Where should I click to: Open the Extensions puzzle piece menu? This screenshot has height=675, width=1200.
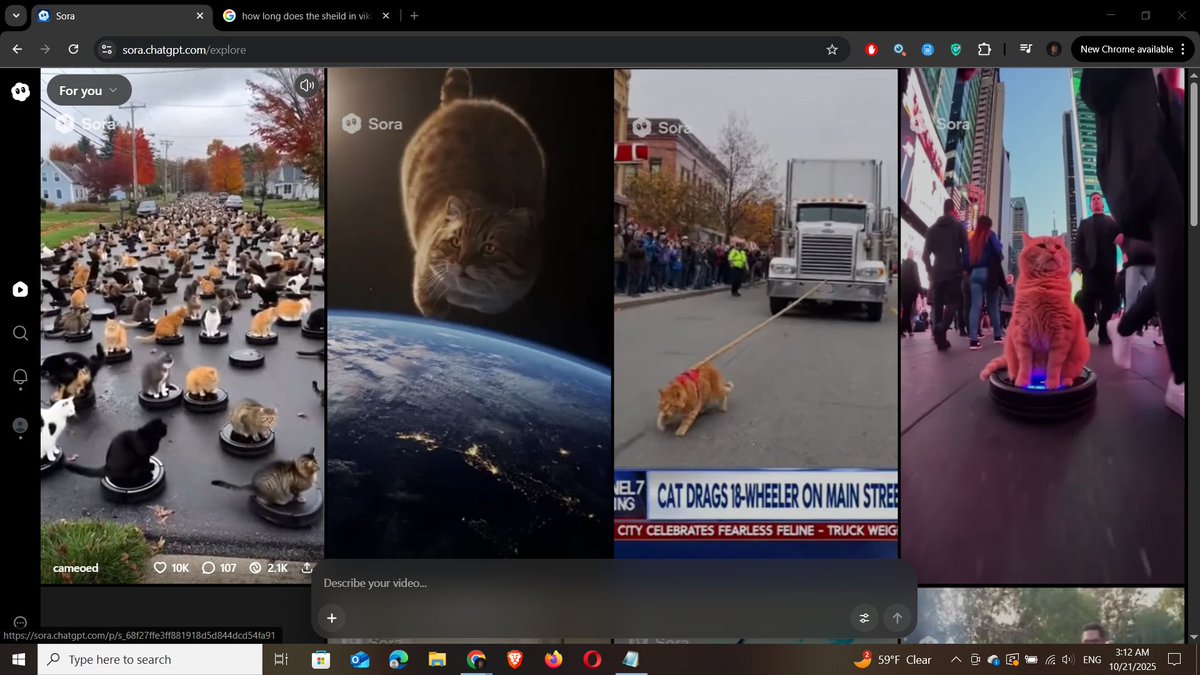tap(984, 49)
